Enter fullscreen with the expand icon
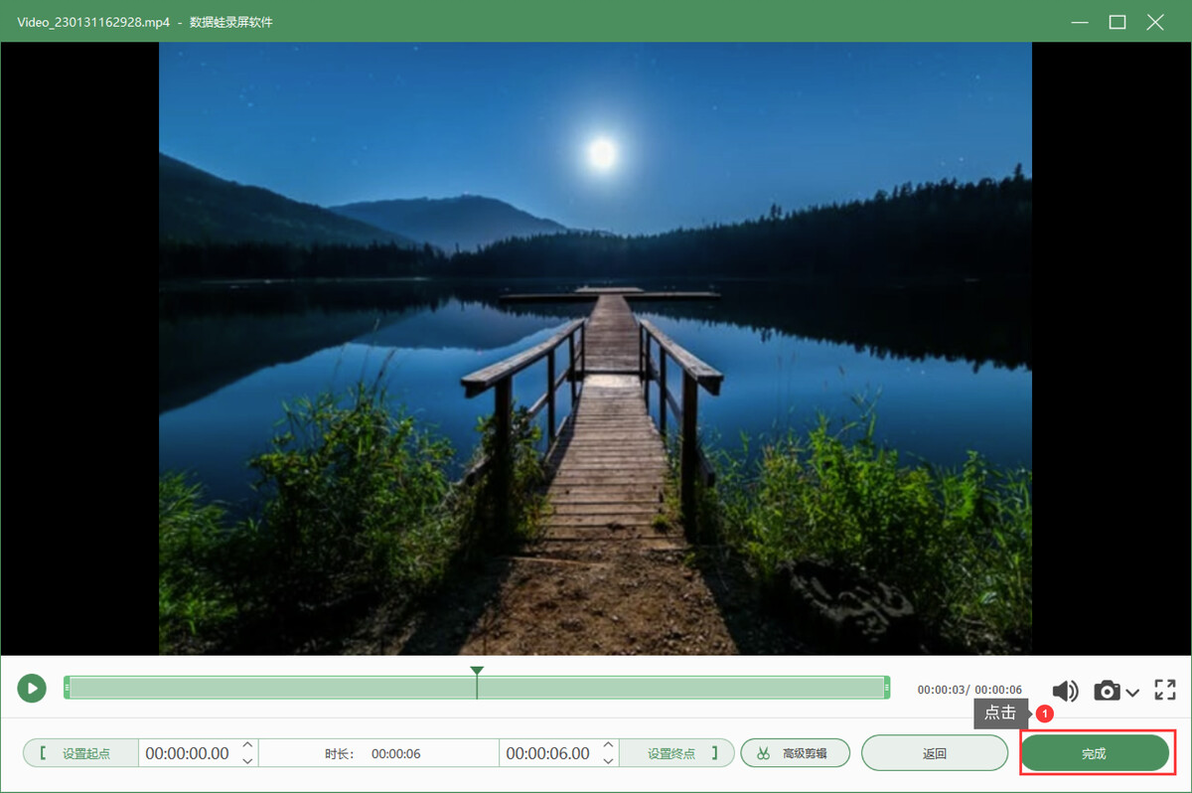This screenshot has width=1192, height=793. 1165,690
